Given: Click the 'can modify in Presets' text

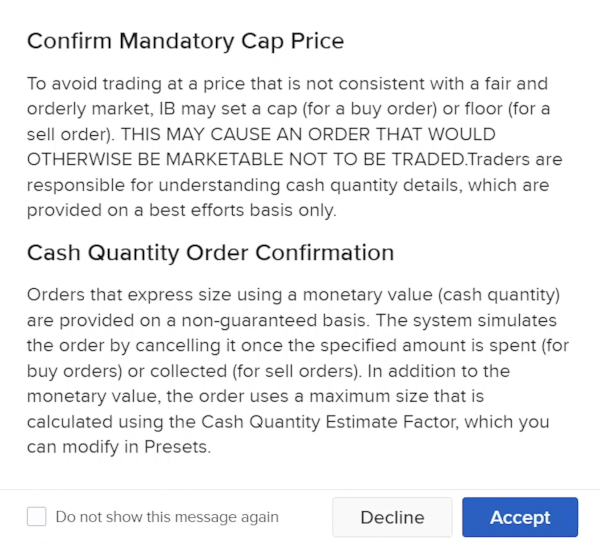Looking at the screenshot, I should (x=119, y=447).
